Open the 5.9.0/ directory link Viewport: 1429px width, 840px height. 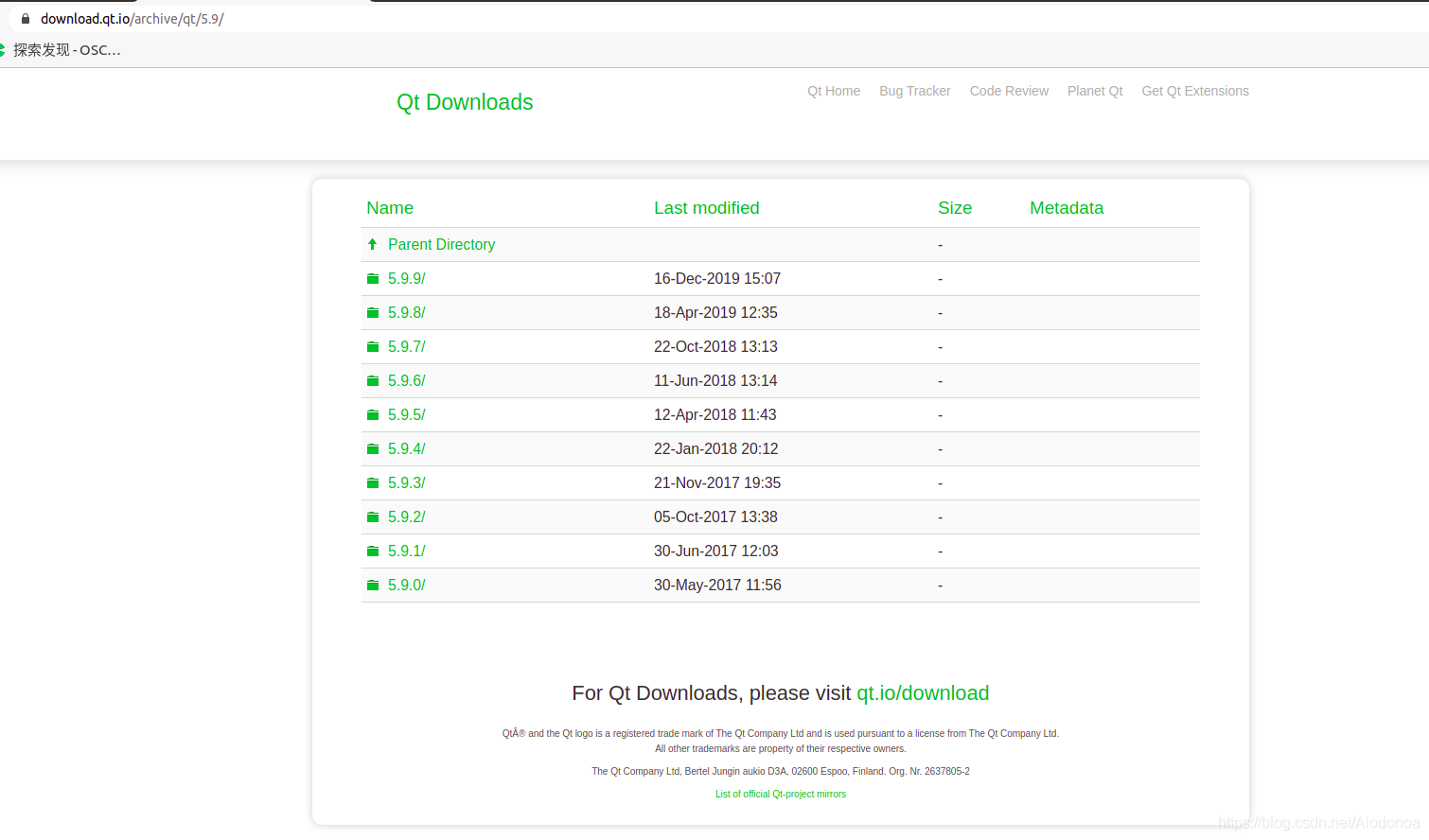(407, 586)
